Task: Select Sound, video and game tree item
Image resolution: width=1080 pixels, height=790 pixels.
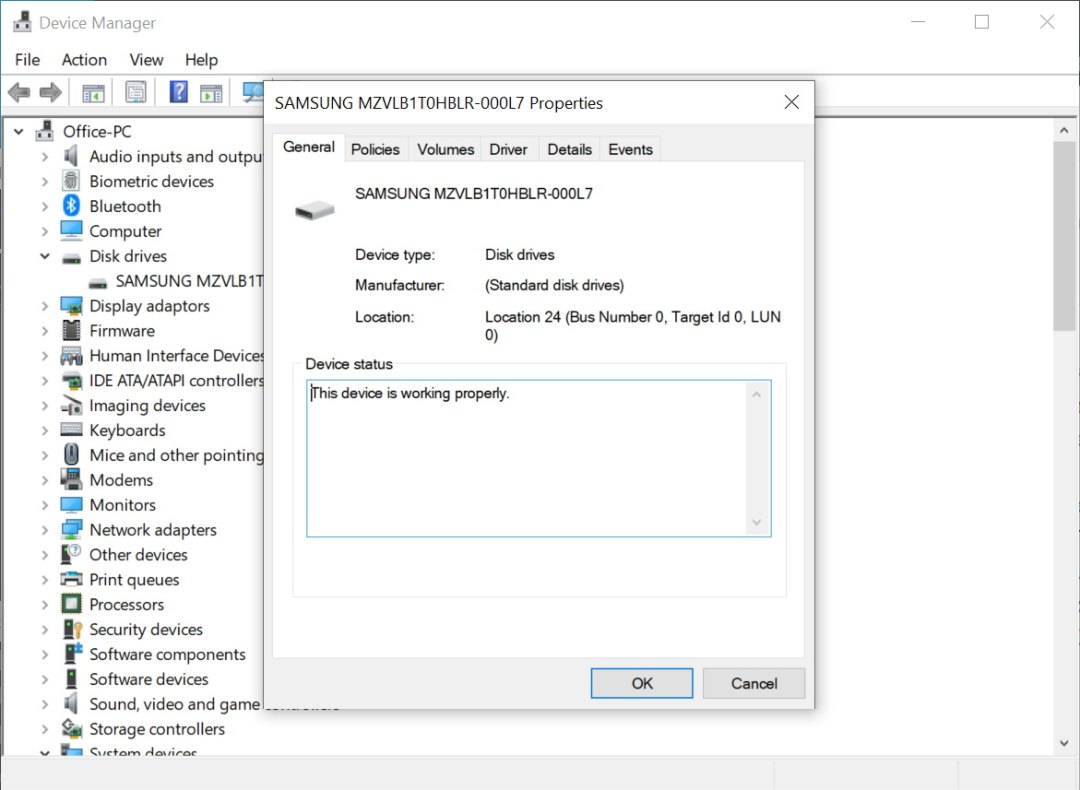Action: tap(174, 704)
